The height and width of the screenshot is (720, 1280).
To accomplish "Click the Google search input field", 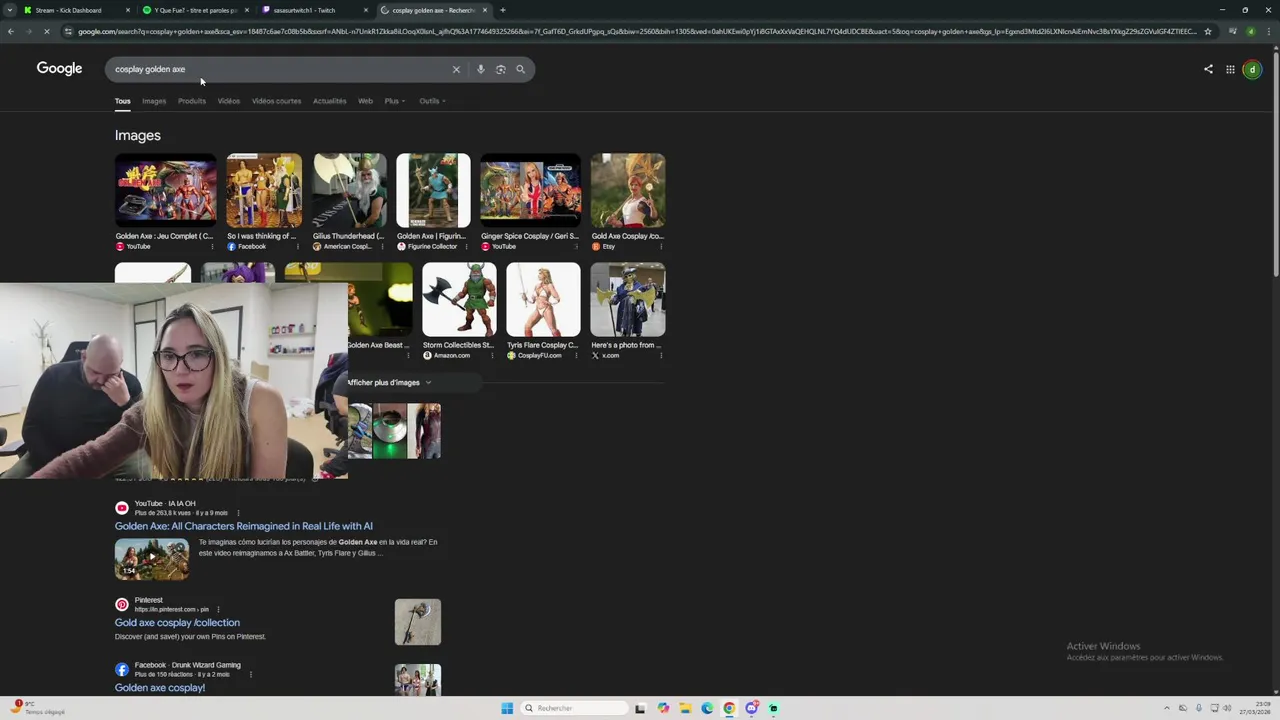I will click(280, 69).
